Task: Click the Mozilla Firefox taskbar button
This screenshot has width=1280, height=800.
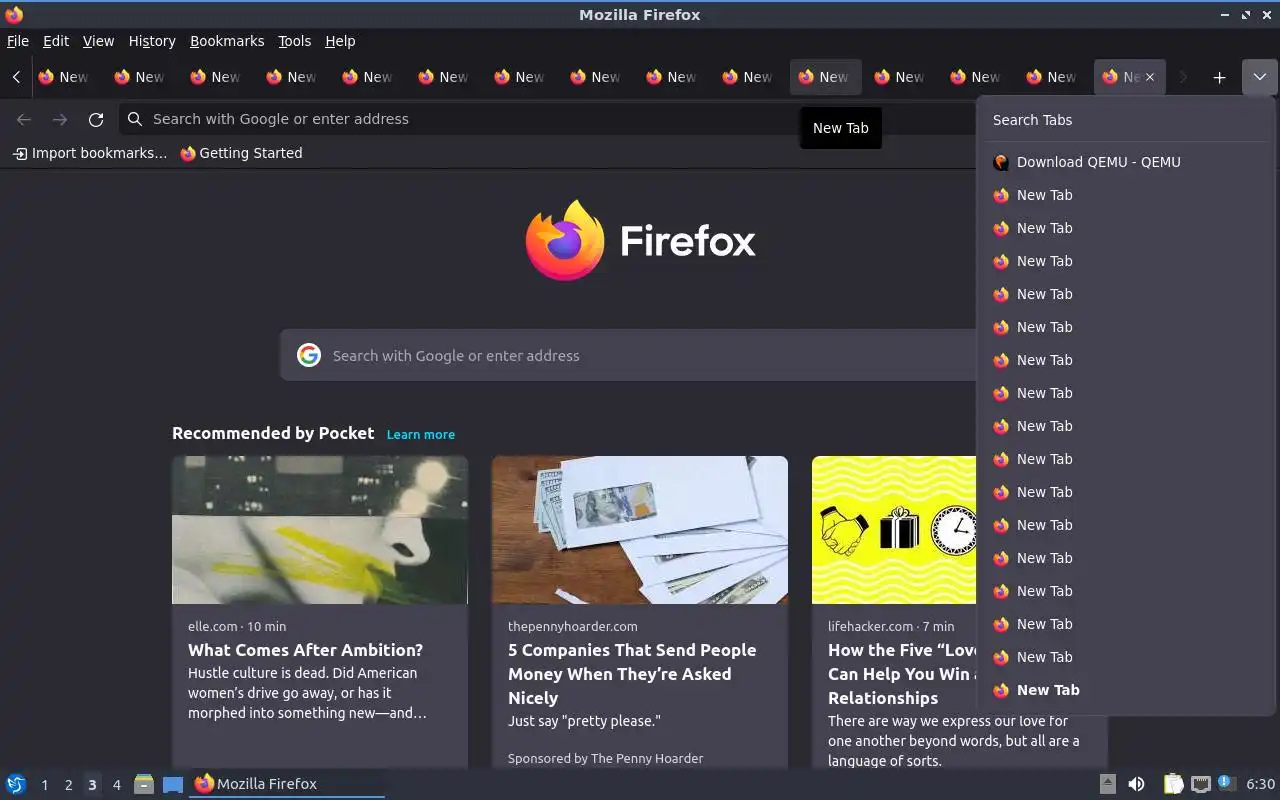Action: click(287, 784)
